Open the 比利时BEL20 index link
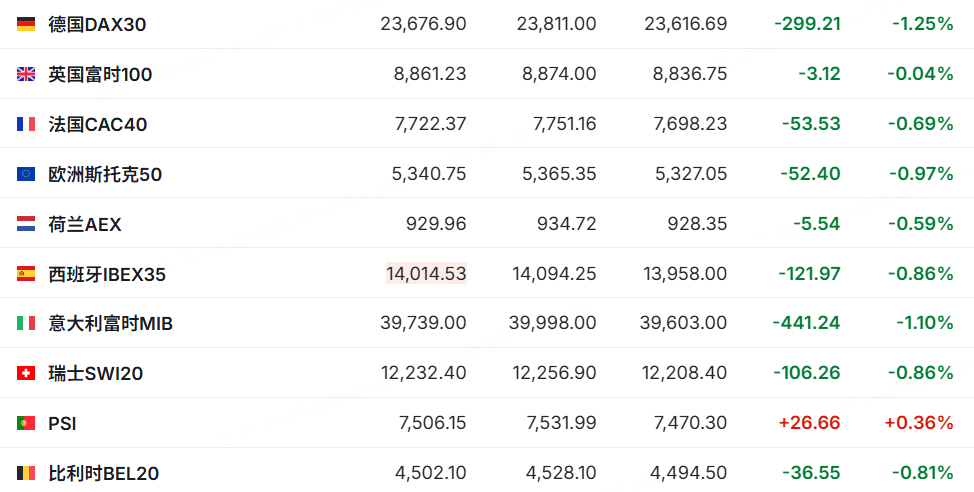Viewport: 974px width, 492px height. tap(104, 473)
